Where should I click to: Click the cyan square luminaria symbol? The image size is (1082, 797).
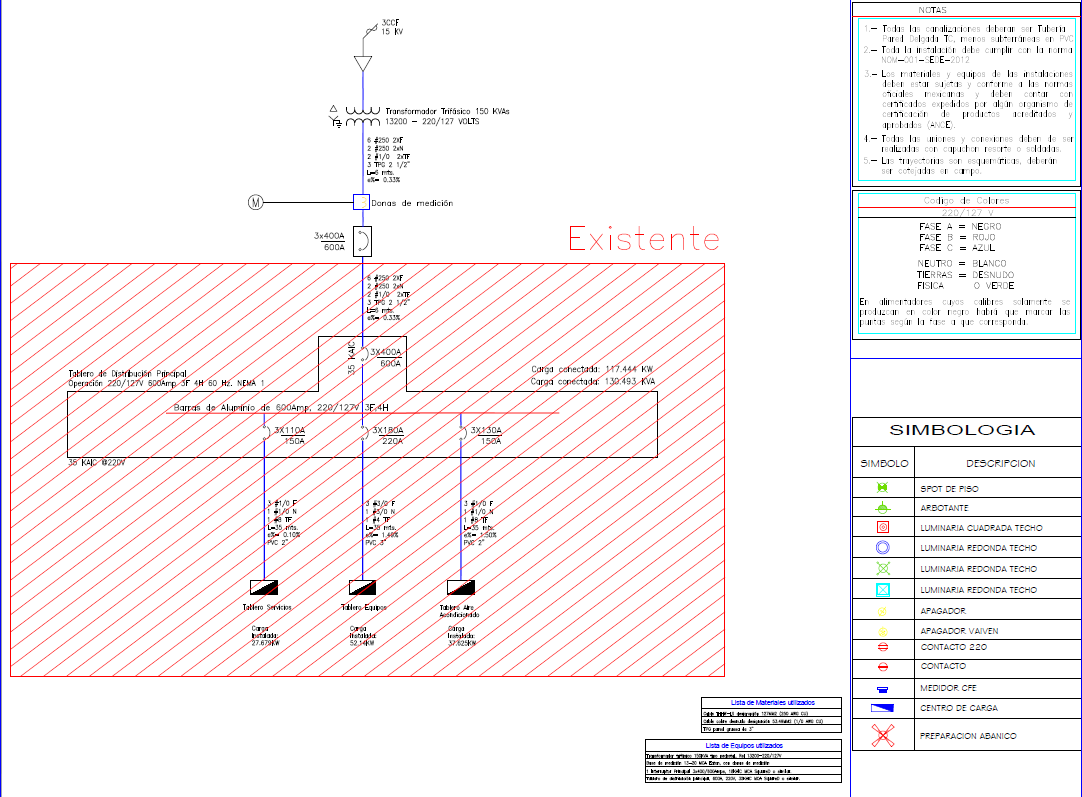coord(882,590)
